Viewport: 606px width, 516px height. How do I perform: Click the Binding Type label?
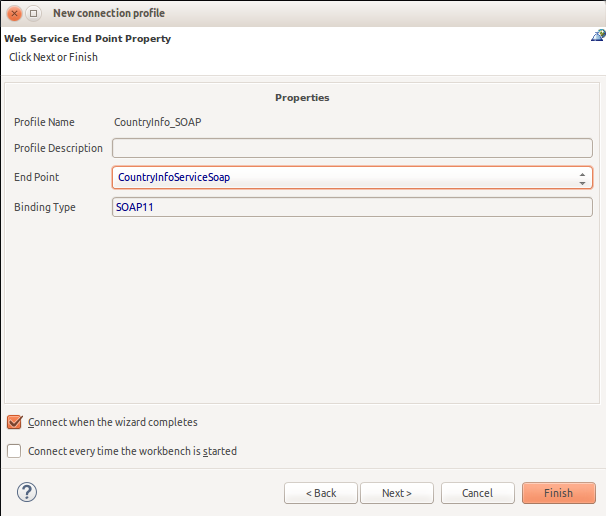tap(45, 207)
